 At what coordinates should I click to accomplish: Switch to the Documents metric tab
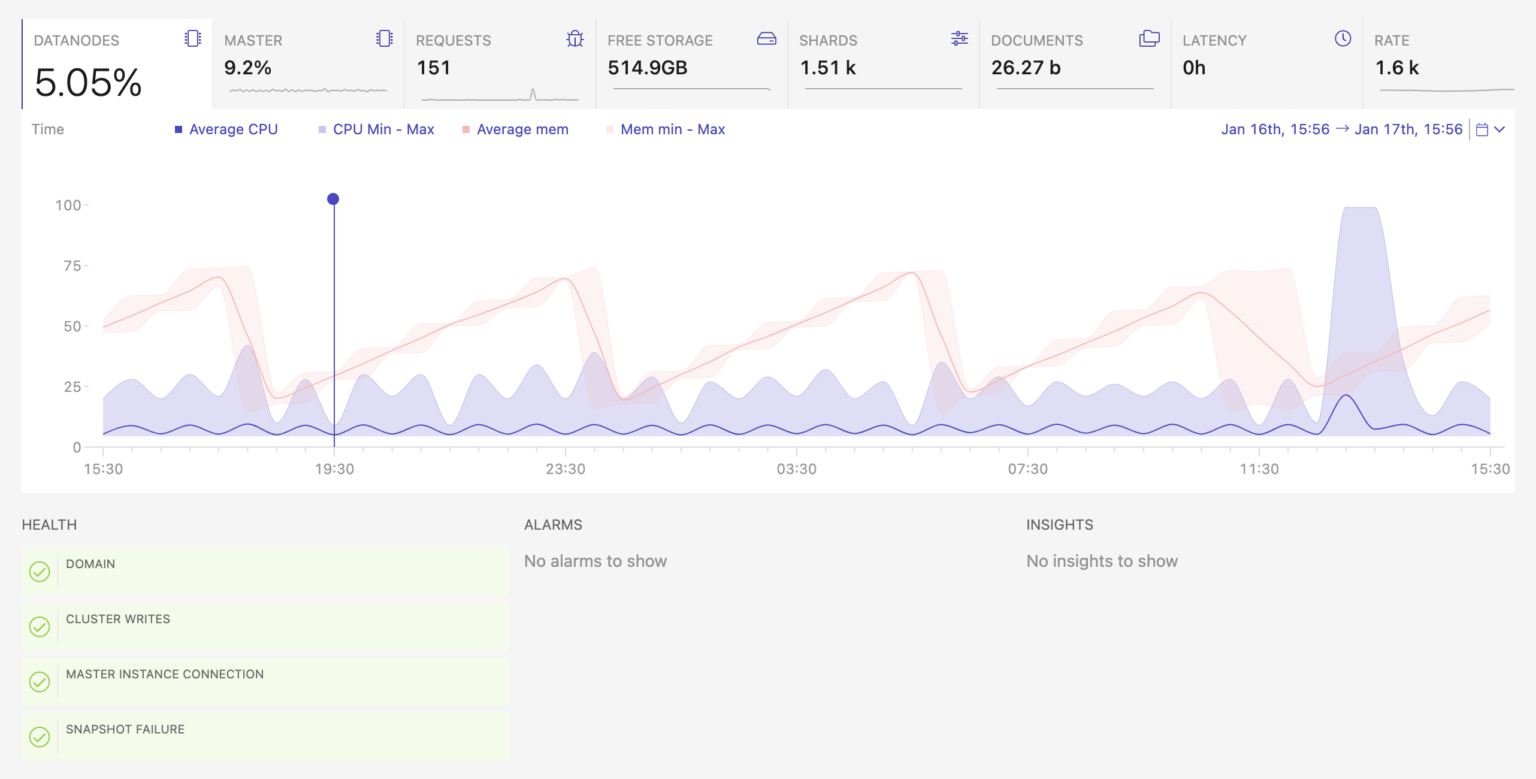1075,64
